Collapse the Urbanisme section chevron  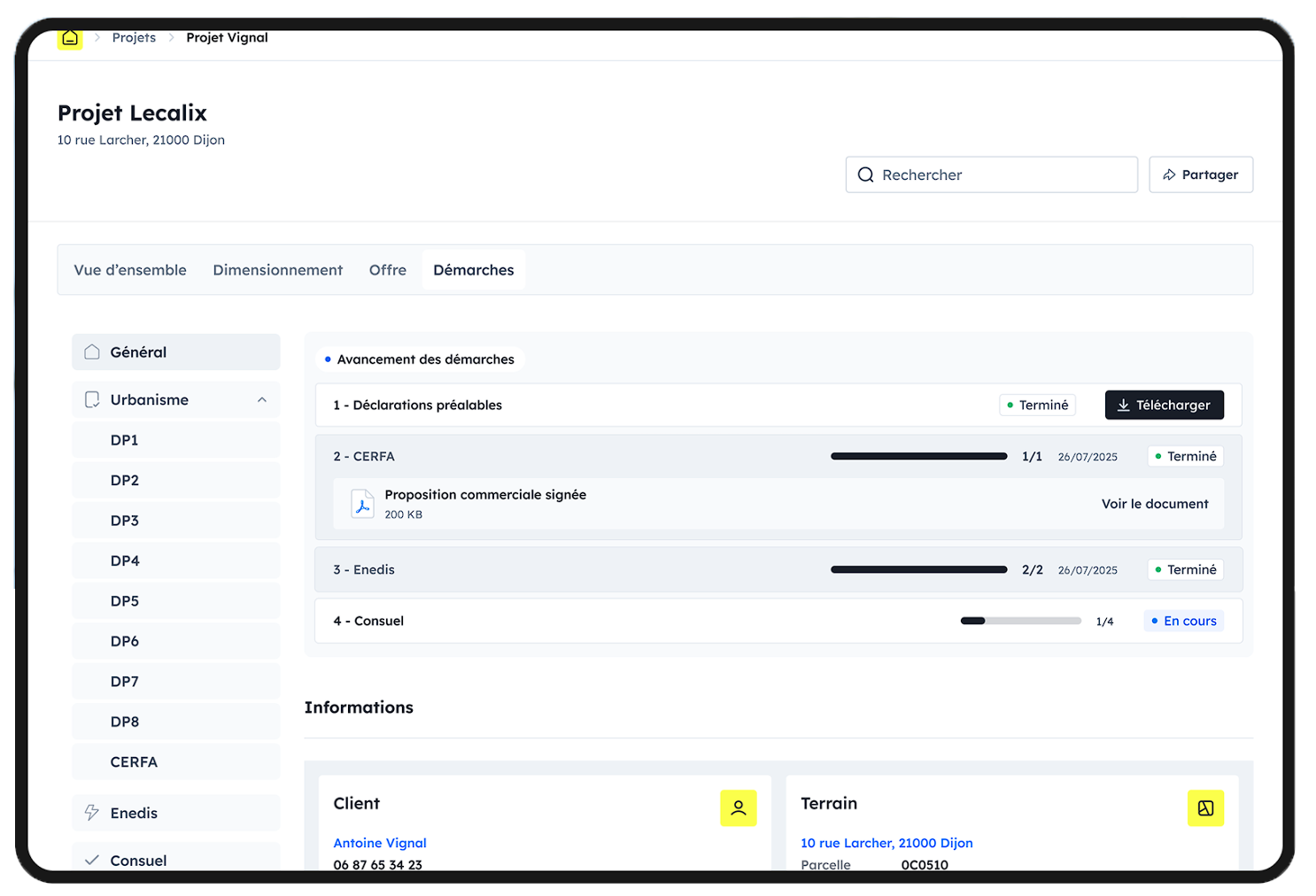click(262, 400)
